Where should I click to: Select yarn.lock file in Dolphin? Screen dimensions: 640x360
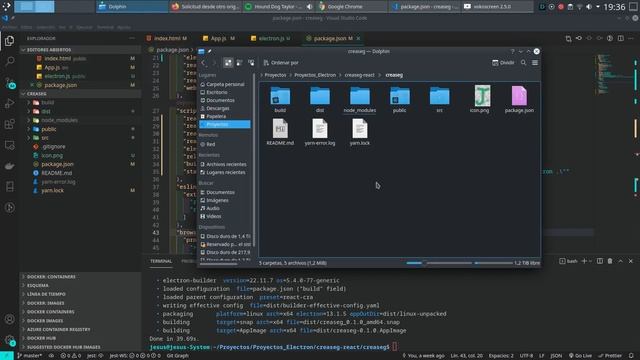tap(360, 132)
